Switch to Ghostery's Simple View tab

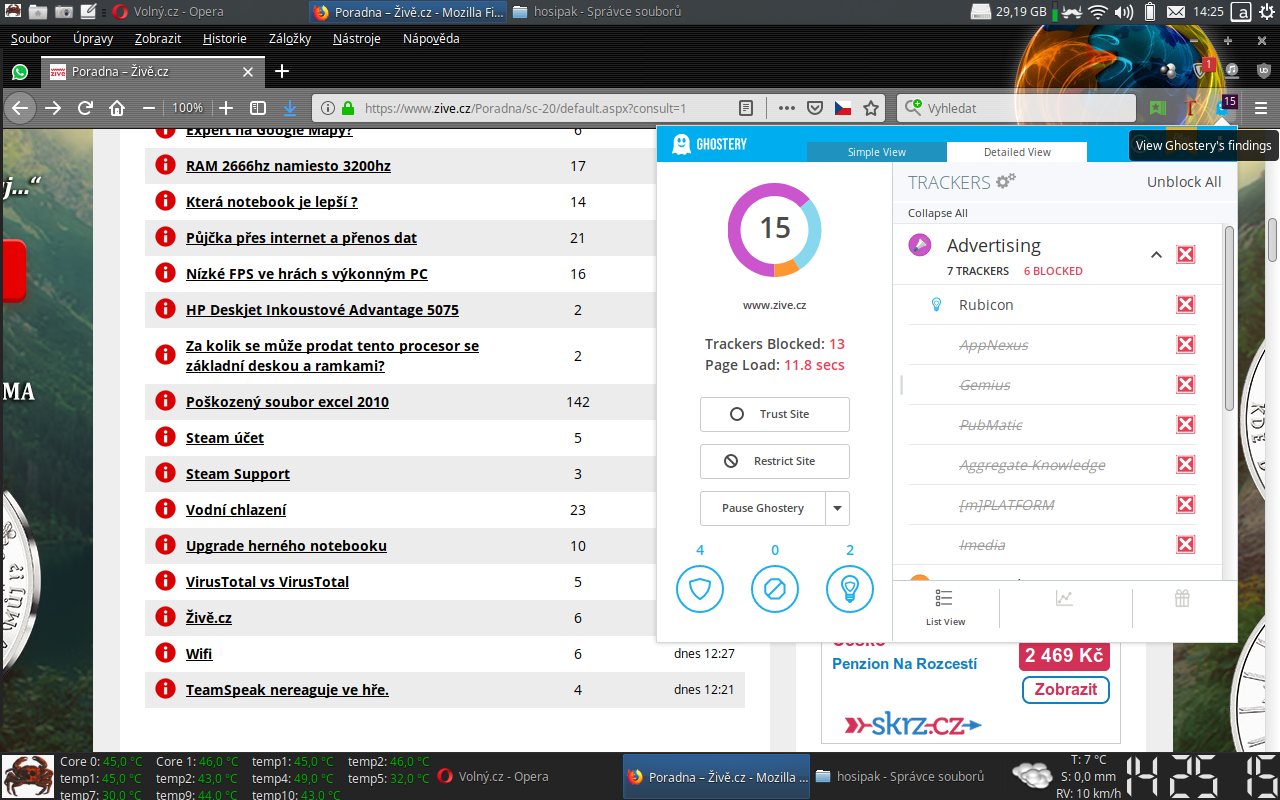[876, 151]
